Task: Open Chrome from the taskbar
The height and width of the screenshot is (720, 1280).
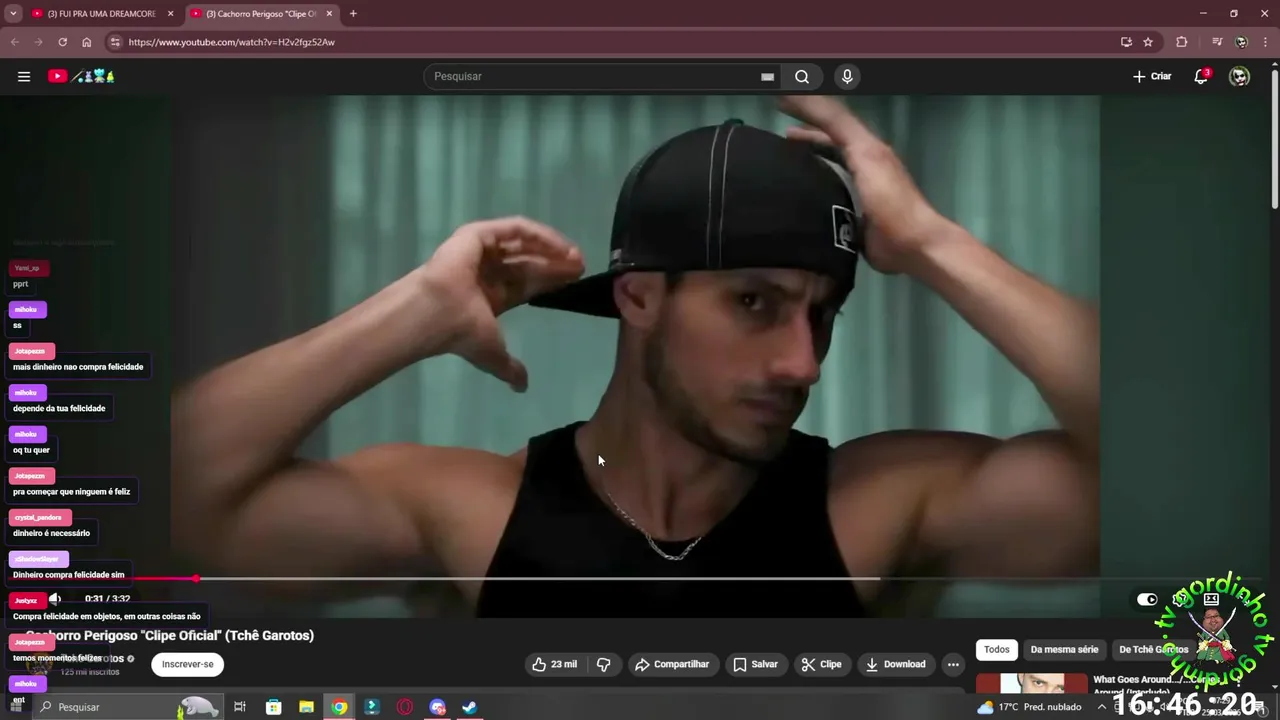Action: point(340,707)
